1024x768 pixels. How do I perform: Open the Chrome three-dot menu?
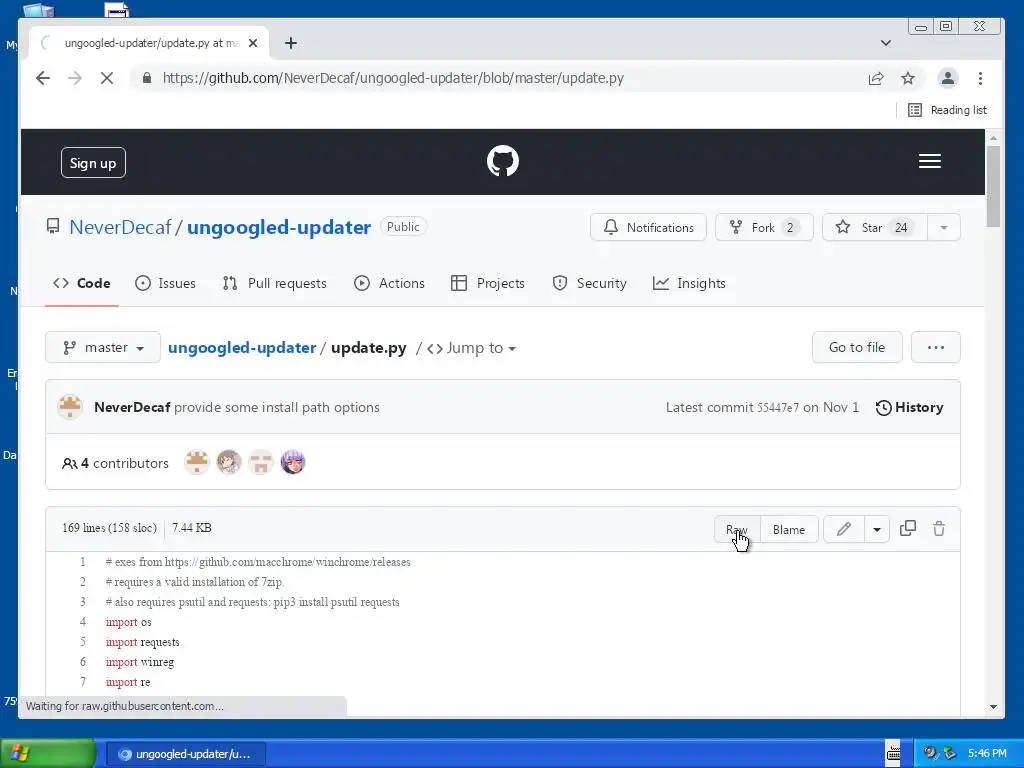pyautogui.click(x=980, y=78)
